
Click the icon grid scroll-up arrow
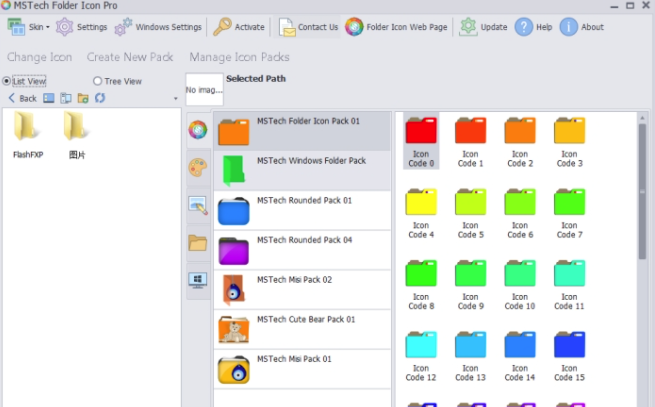tap(642, 118)
